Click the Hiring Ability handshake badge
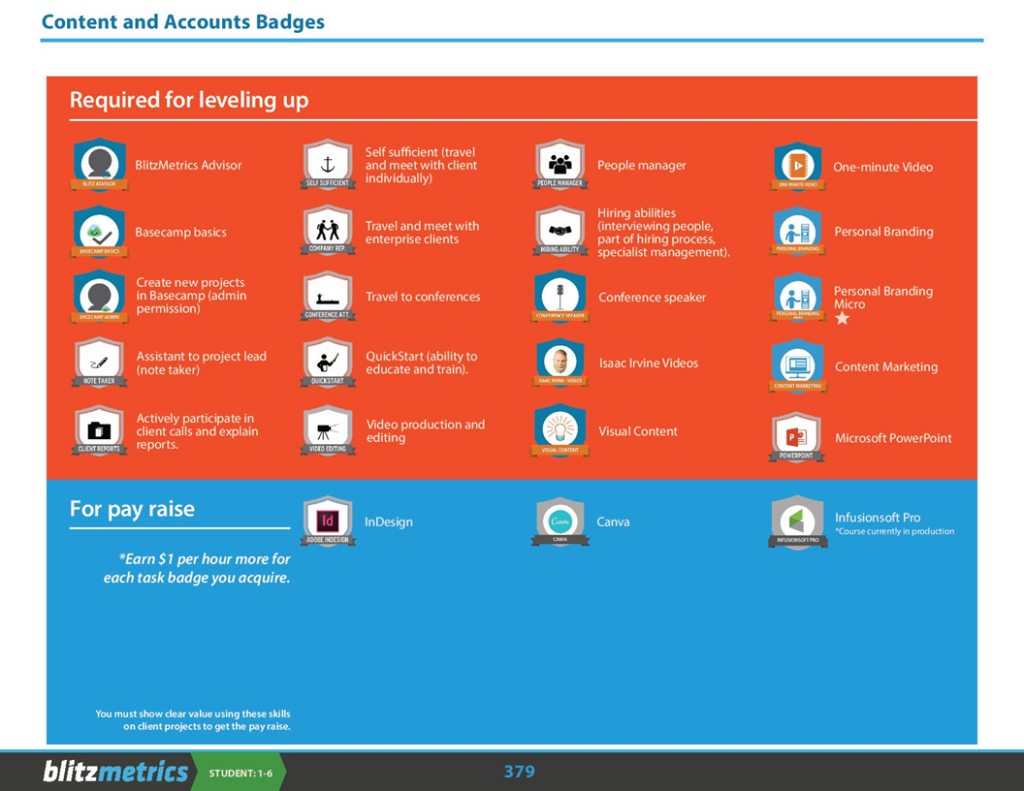The image size is (1024, 791). 560,232
